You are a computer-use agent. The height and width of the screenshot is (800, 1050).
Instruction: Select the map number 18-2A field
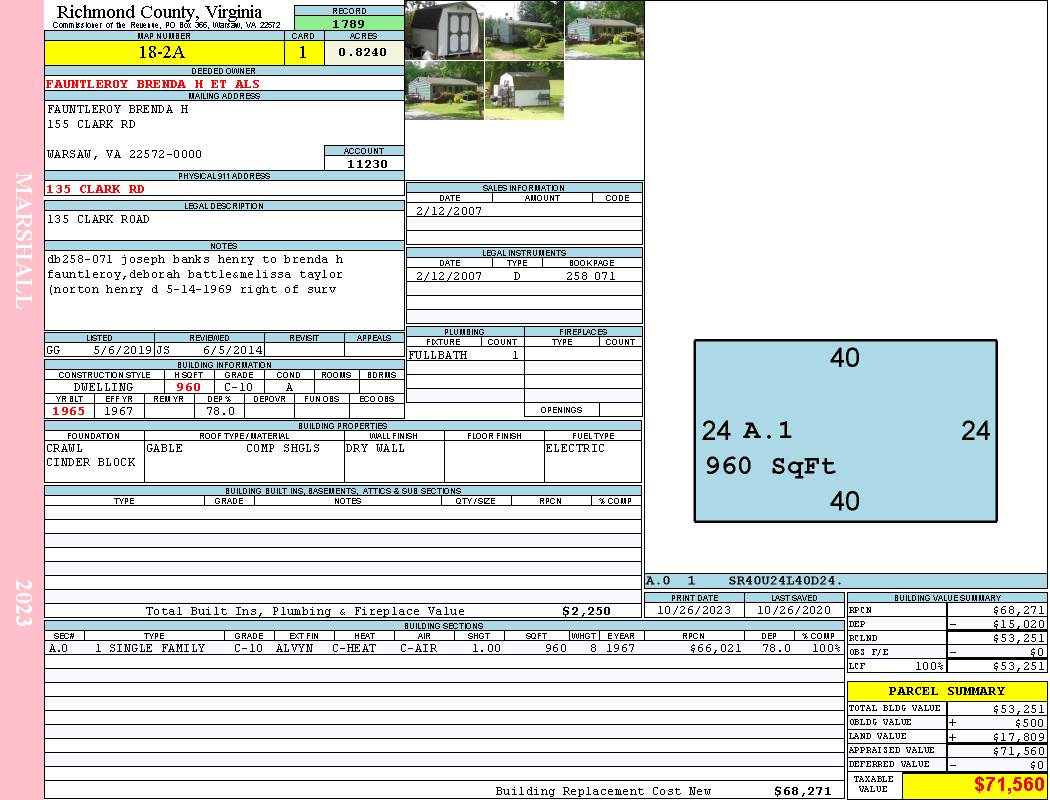[164, 53]
